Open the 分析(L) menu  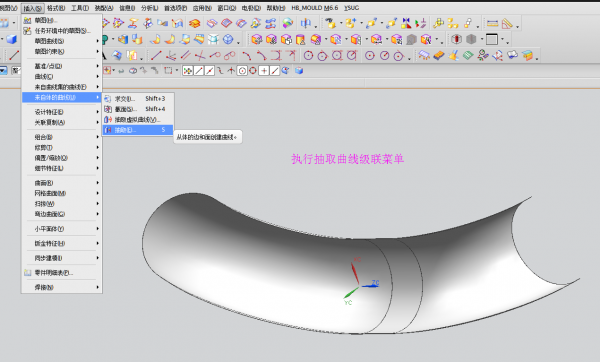click(150, 8)
